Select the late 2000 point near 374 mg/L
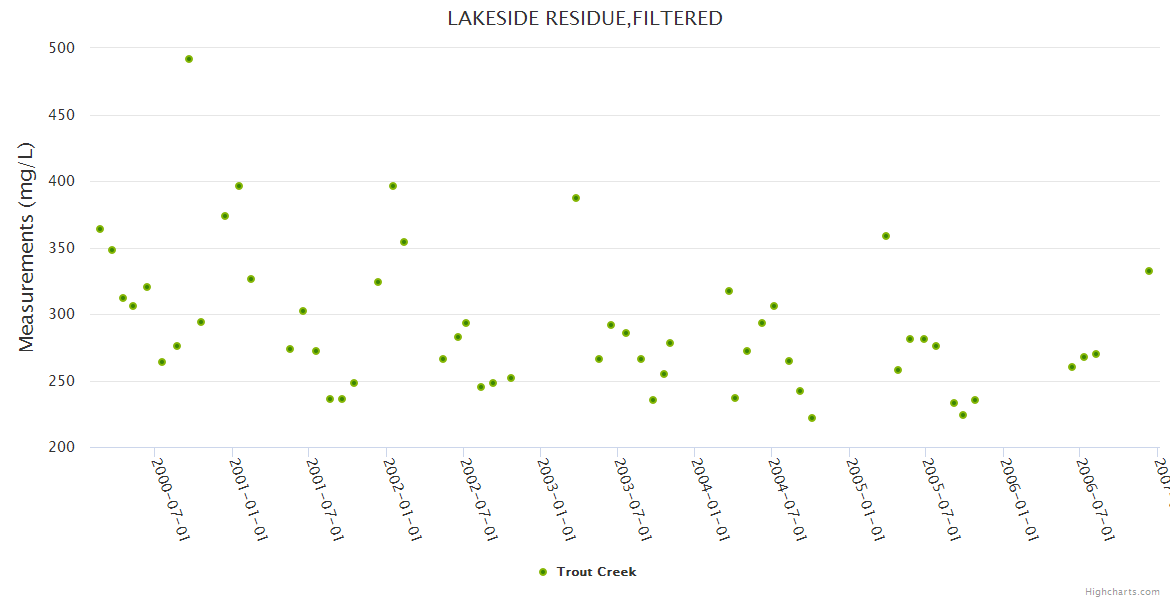The image size is (1170, 600). tap(225, 216)
